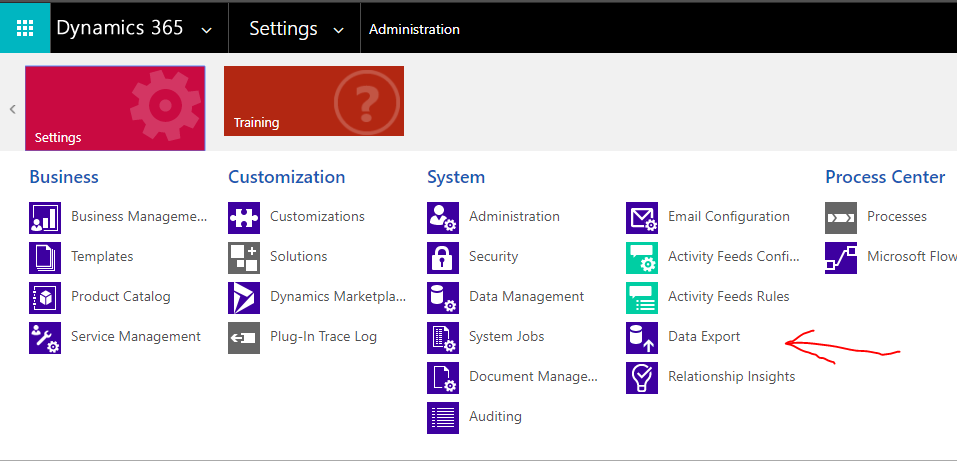Open the Processes link
Screen dimensions: 957x461
coord(897,216)
